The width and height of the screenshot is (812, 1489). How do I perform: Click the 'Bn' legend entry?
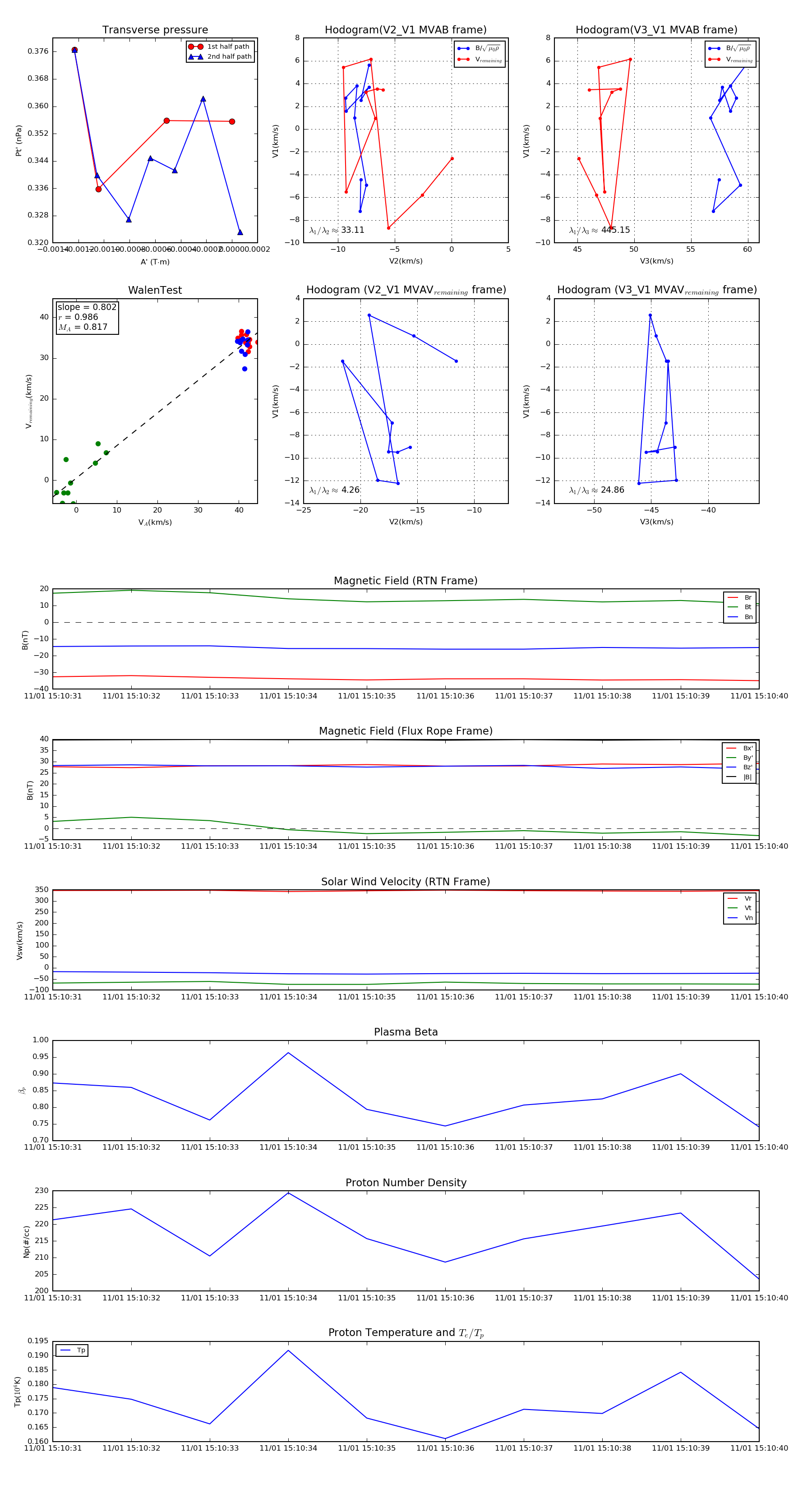(740, 617)
